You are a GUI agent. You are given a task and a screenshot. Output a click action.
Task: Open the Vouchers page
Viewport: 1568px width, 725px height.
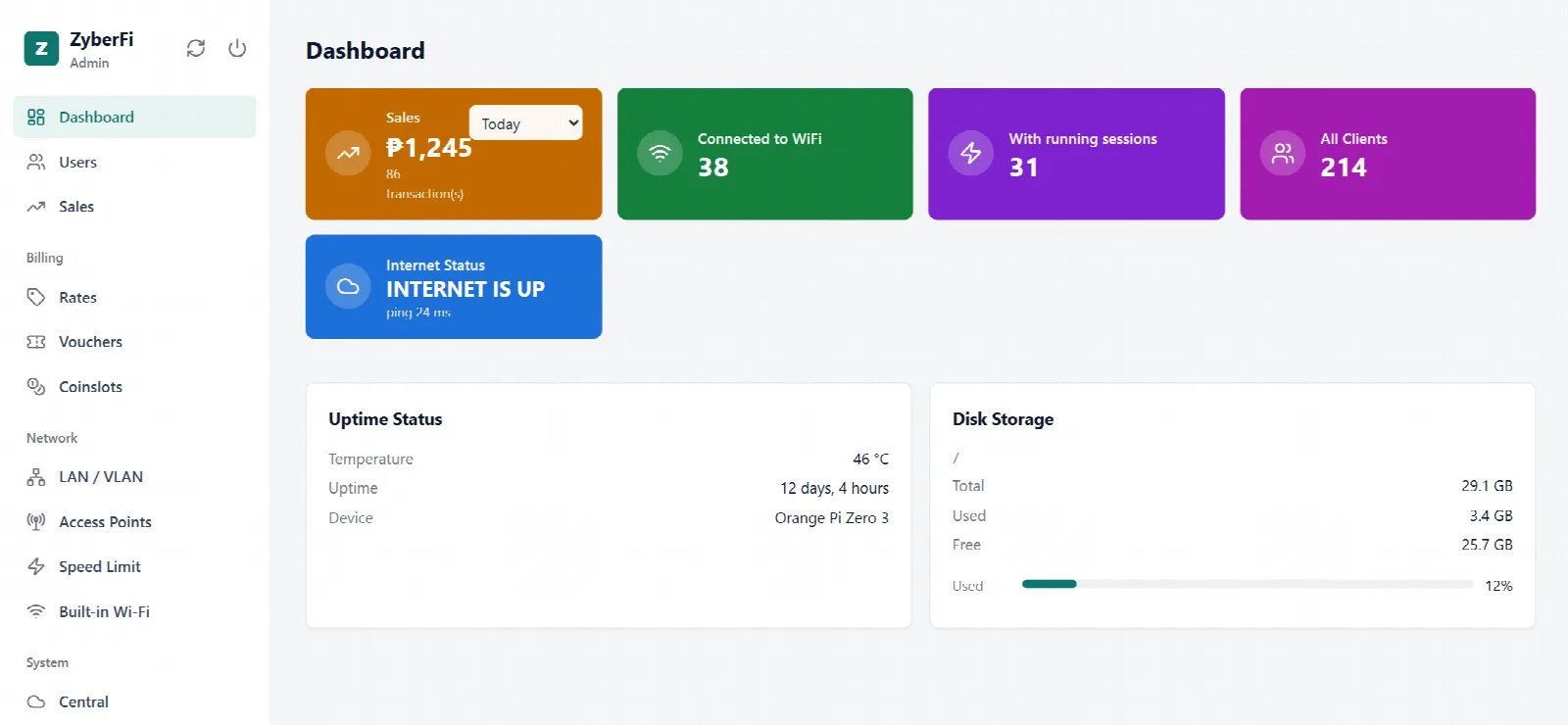point(135,342)
